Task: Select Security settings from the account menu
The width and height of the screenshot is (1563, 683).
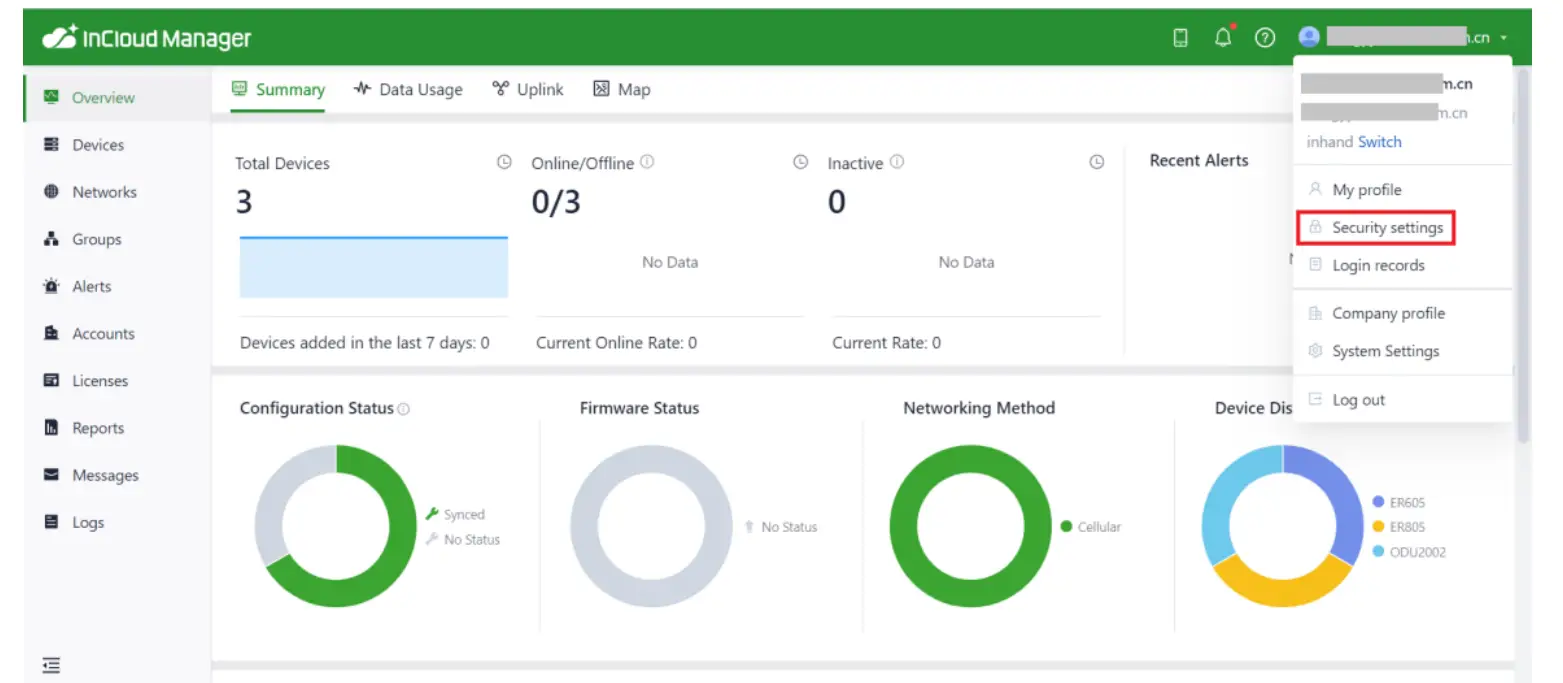Action: coord(1386,227)
